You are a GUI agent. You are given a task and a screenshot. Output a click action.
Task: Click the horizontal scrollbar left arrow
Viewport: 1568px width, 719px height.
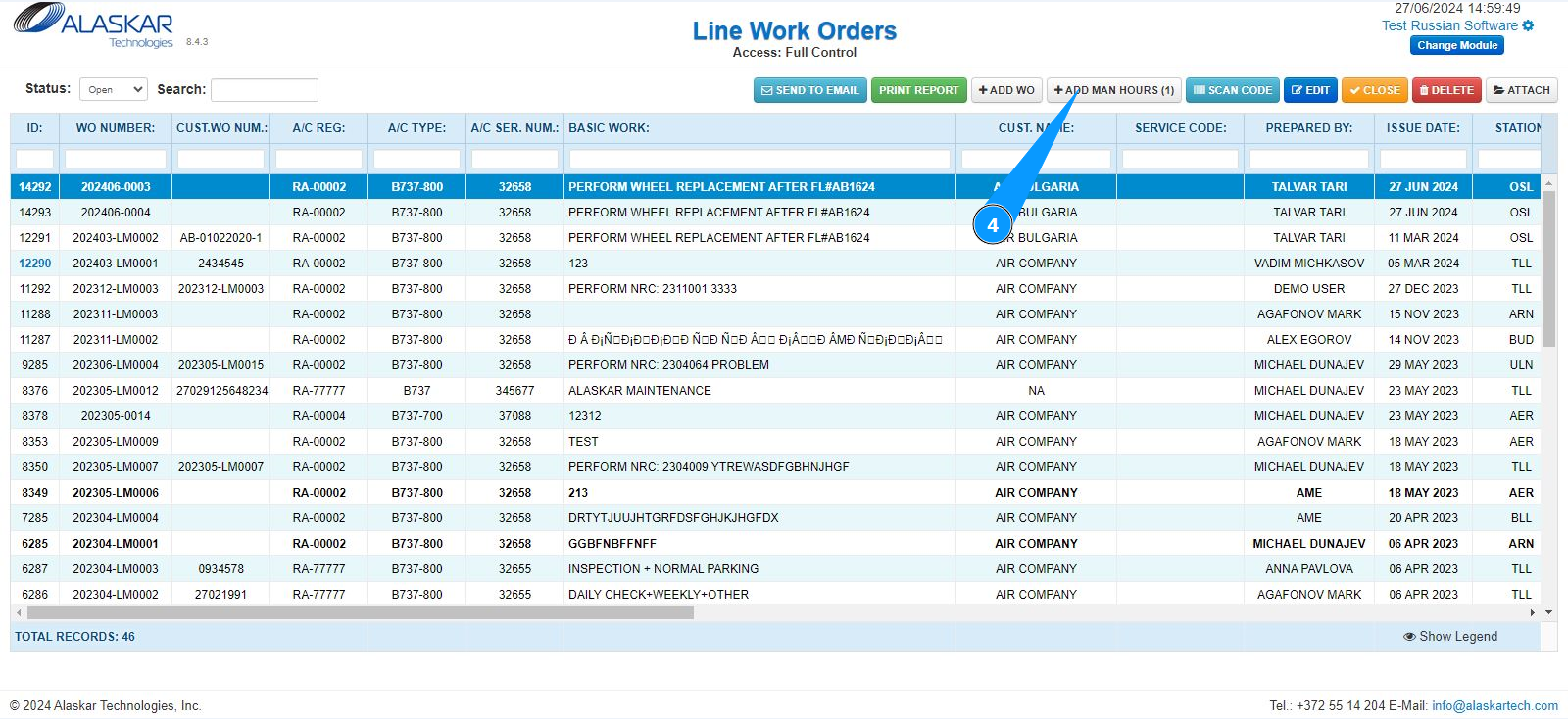click(x=19, y=613)
